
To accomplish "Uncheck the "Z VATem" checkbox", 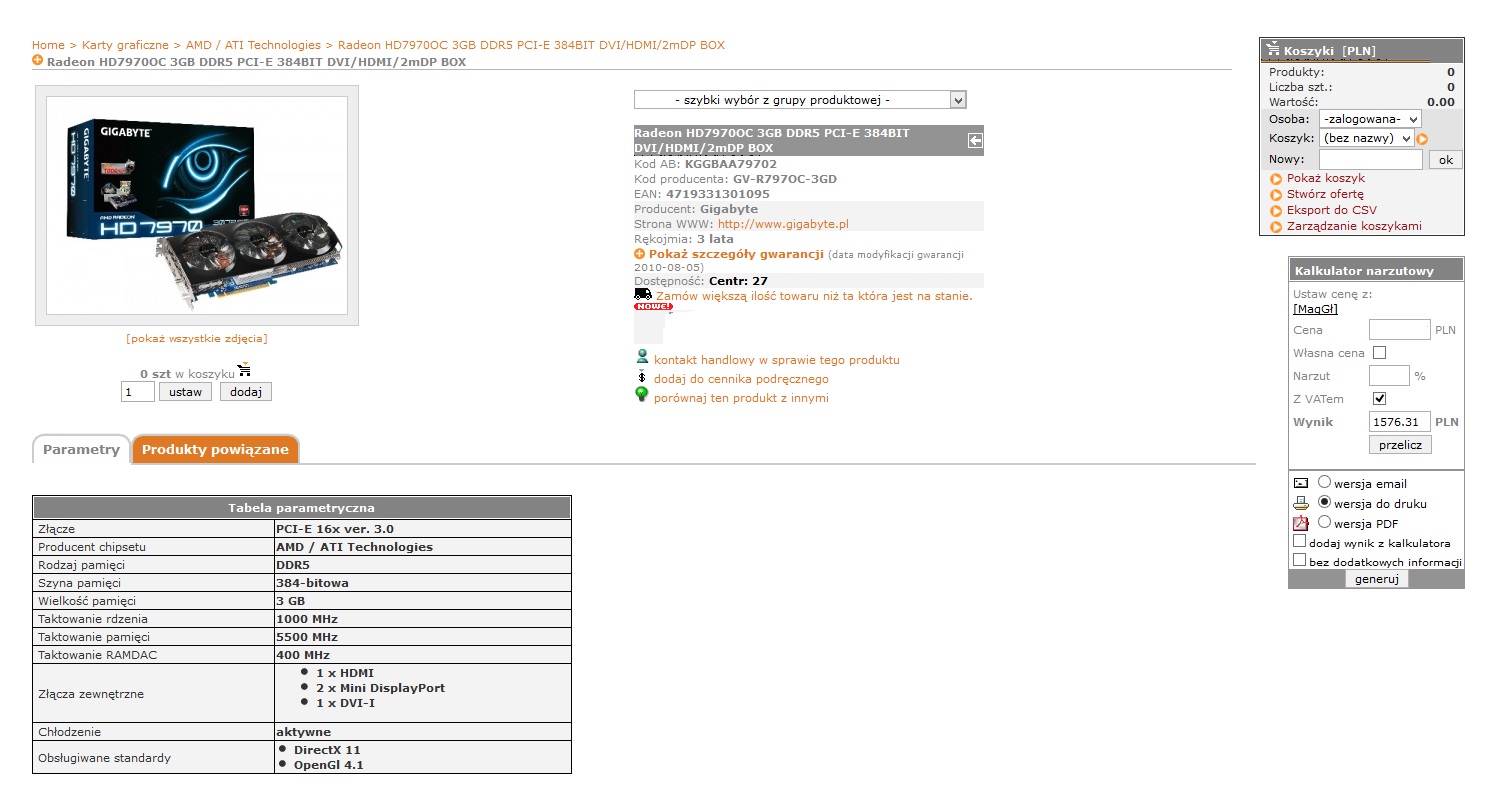I will pyautogui.click(x=1380, y=399).
